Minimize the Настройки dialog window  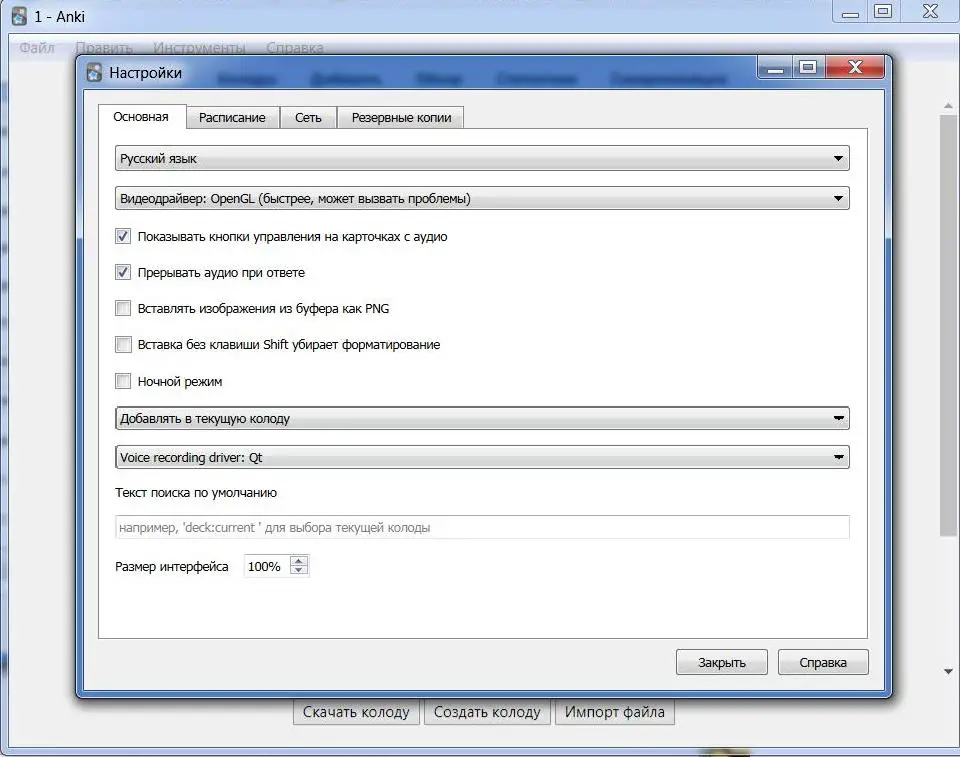[775, 67]
